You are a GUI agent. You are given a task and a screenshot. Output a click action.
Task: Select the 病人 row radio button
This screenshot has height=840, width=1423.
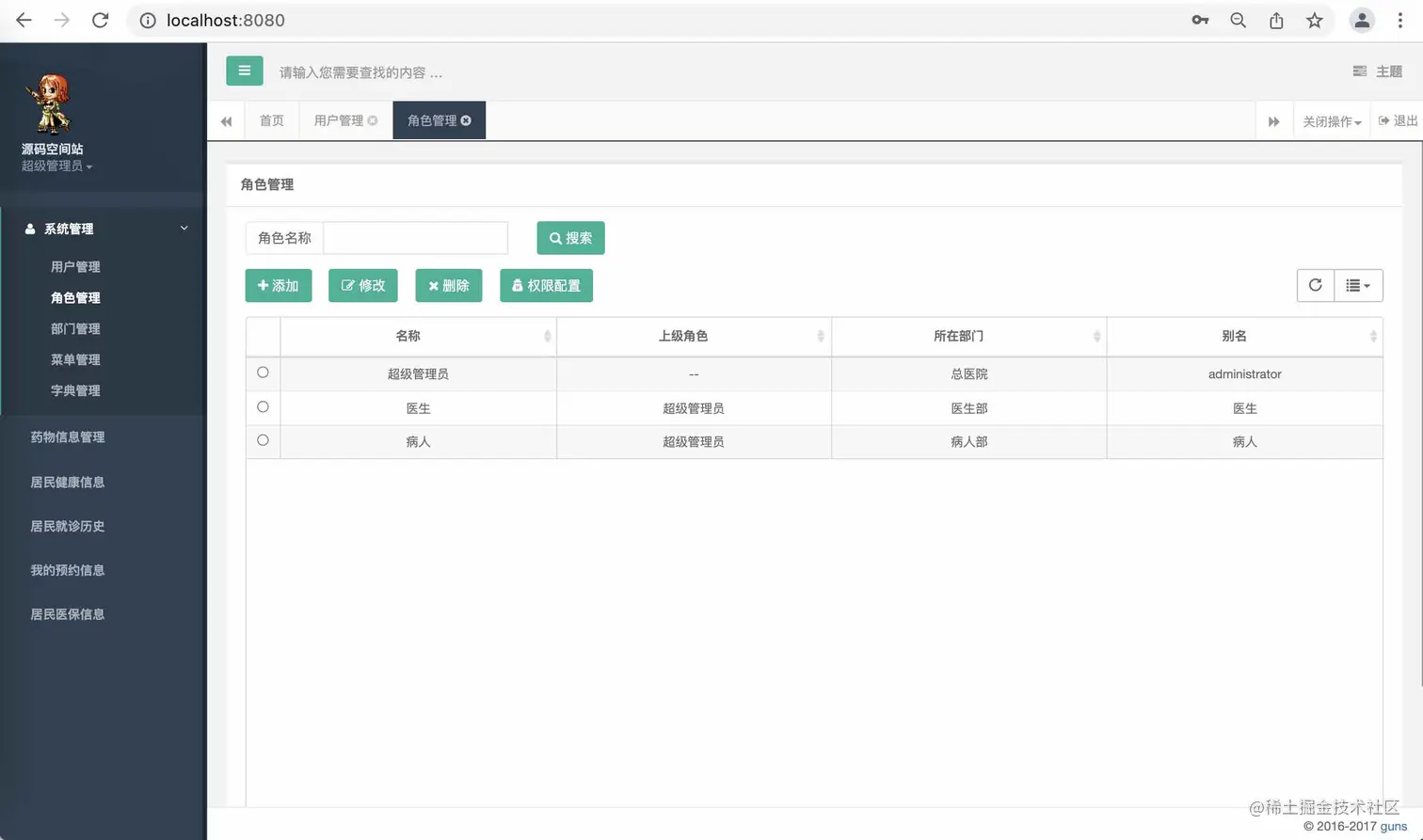click(263, 440)
